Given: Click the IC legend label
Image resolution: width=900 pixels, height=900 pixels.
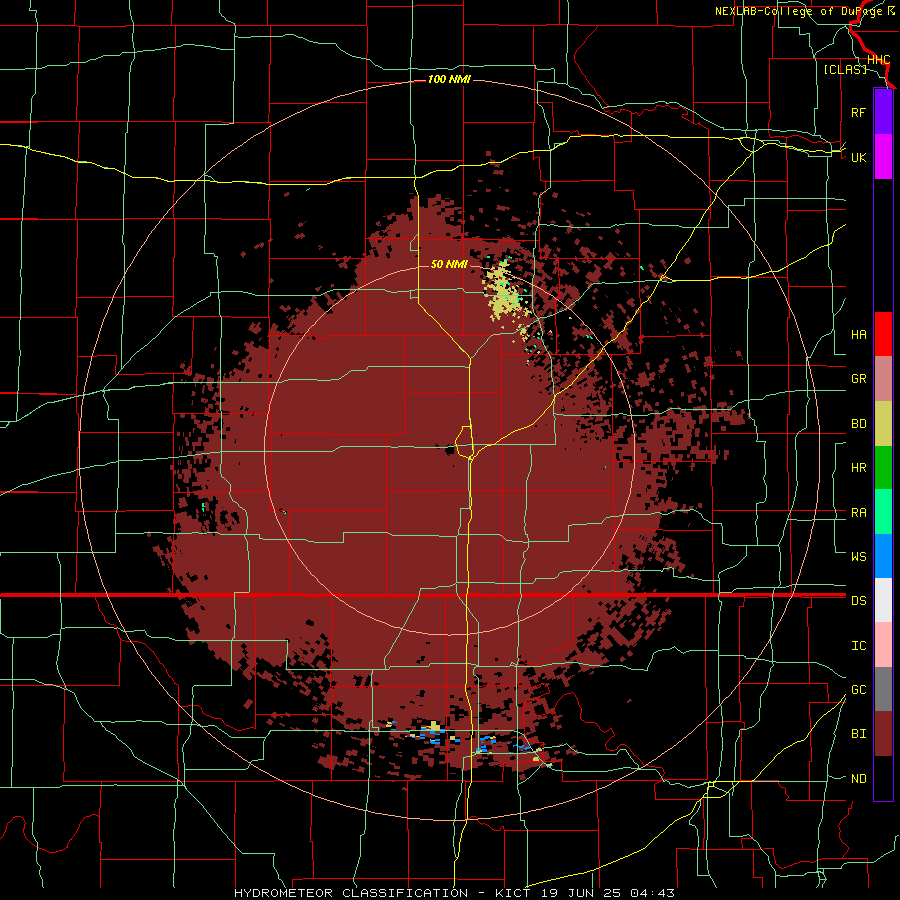Looking at the screenshot, I should [x=858, y=646].
